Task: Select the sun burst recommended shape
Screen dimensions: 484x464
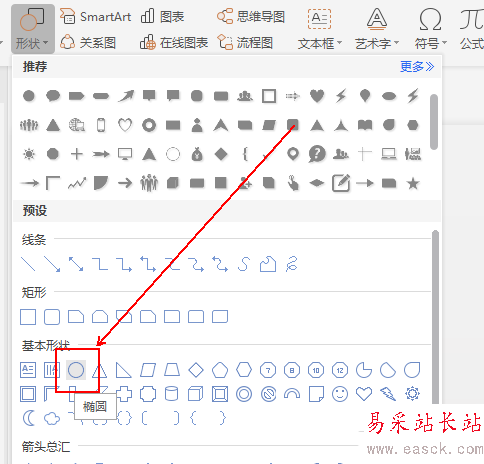Action: (29, 154)
